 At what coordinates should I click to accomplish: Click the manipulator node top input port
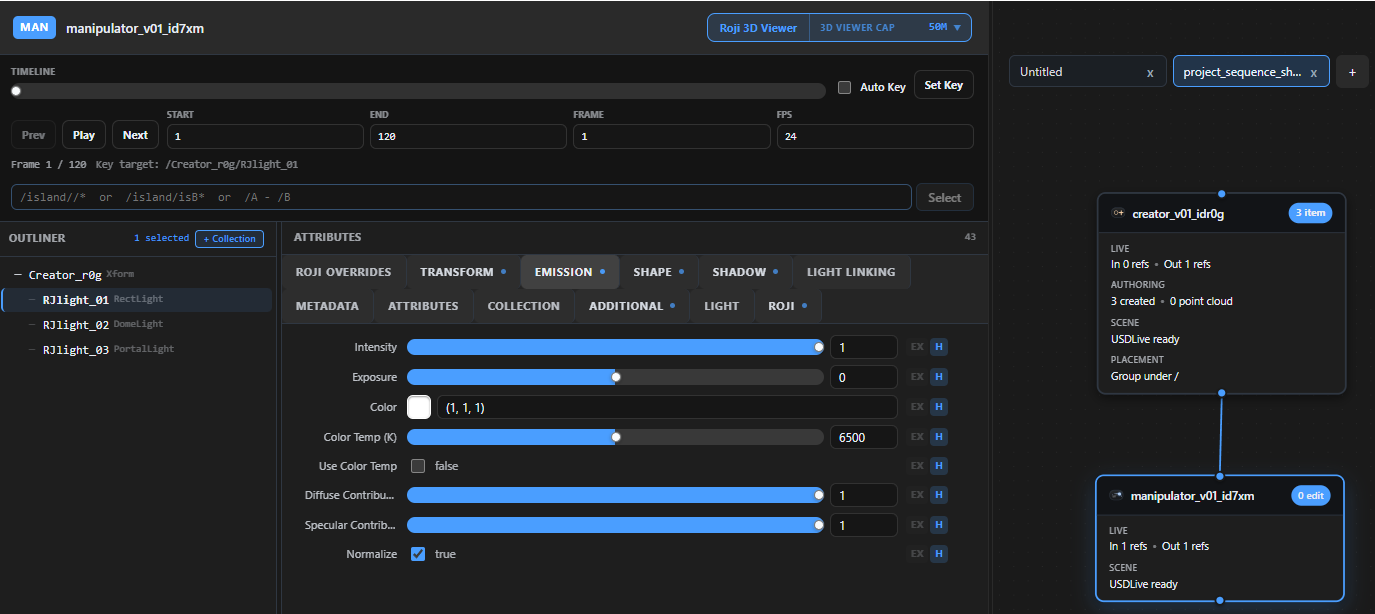point(1220,476)
